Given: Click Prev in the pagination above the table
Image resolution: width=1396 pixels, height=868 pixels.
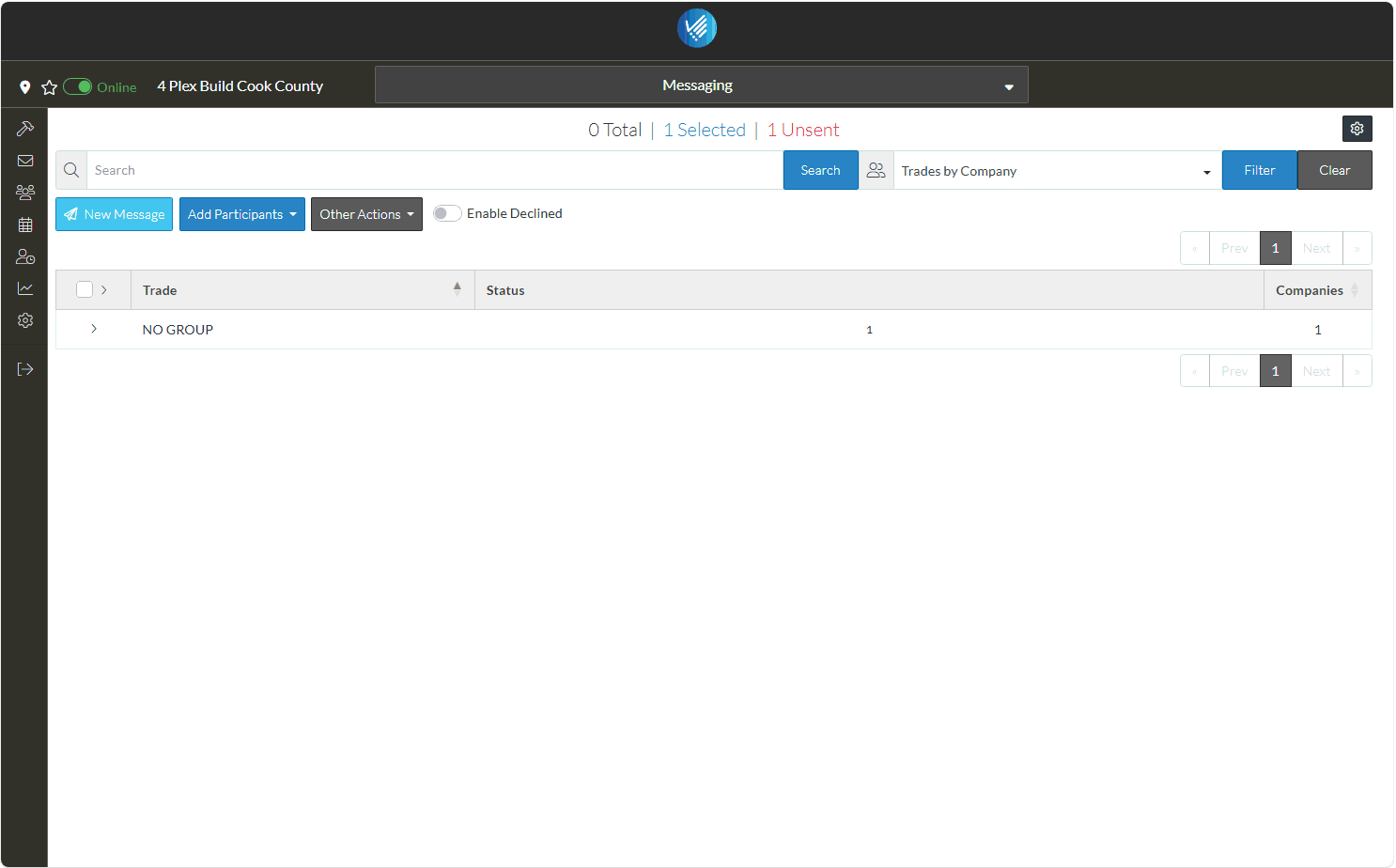Looking at the screenshot, I should click(x=1234, y=248).
